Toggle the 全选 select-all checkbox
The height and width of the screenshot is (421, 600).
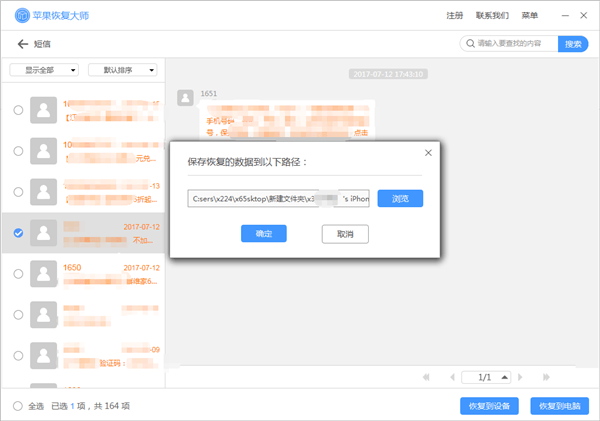pos(18,406)
